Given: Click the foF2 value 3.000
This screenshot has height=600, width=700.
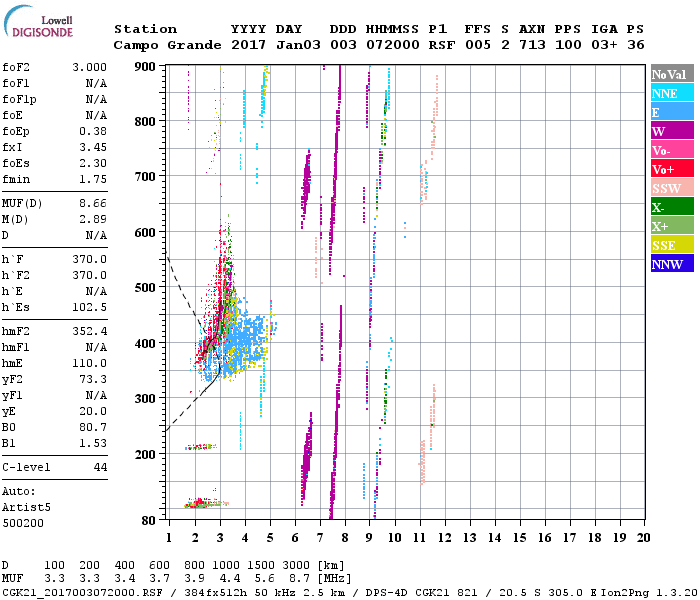Looking at the screenshot, I should [x=89, y=67].
